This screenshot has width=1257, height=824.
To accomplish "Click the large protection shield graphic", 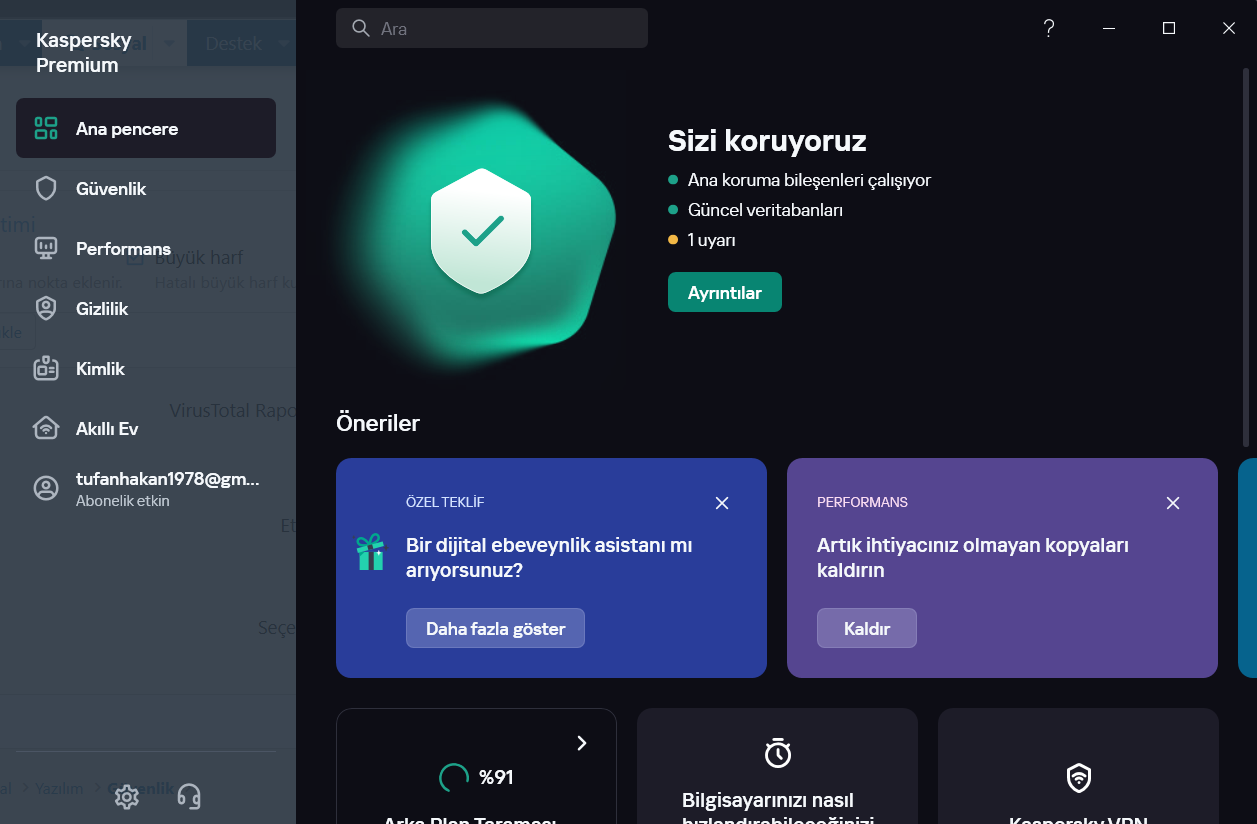I will pos(482,232).
